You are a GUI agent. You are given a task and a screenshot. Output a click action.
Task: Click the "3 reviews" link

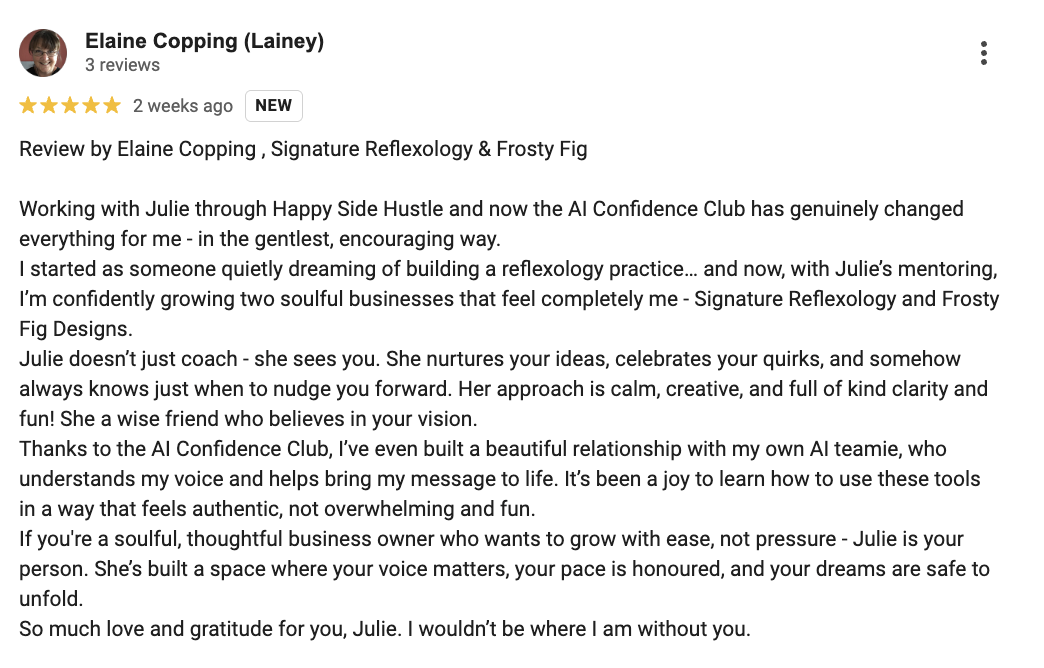pyautogui.click(x=122, y=65)
